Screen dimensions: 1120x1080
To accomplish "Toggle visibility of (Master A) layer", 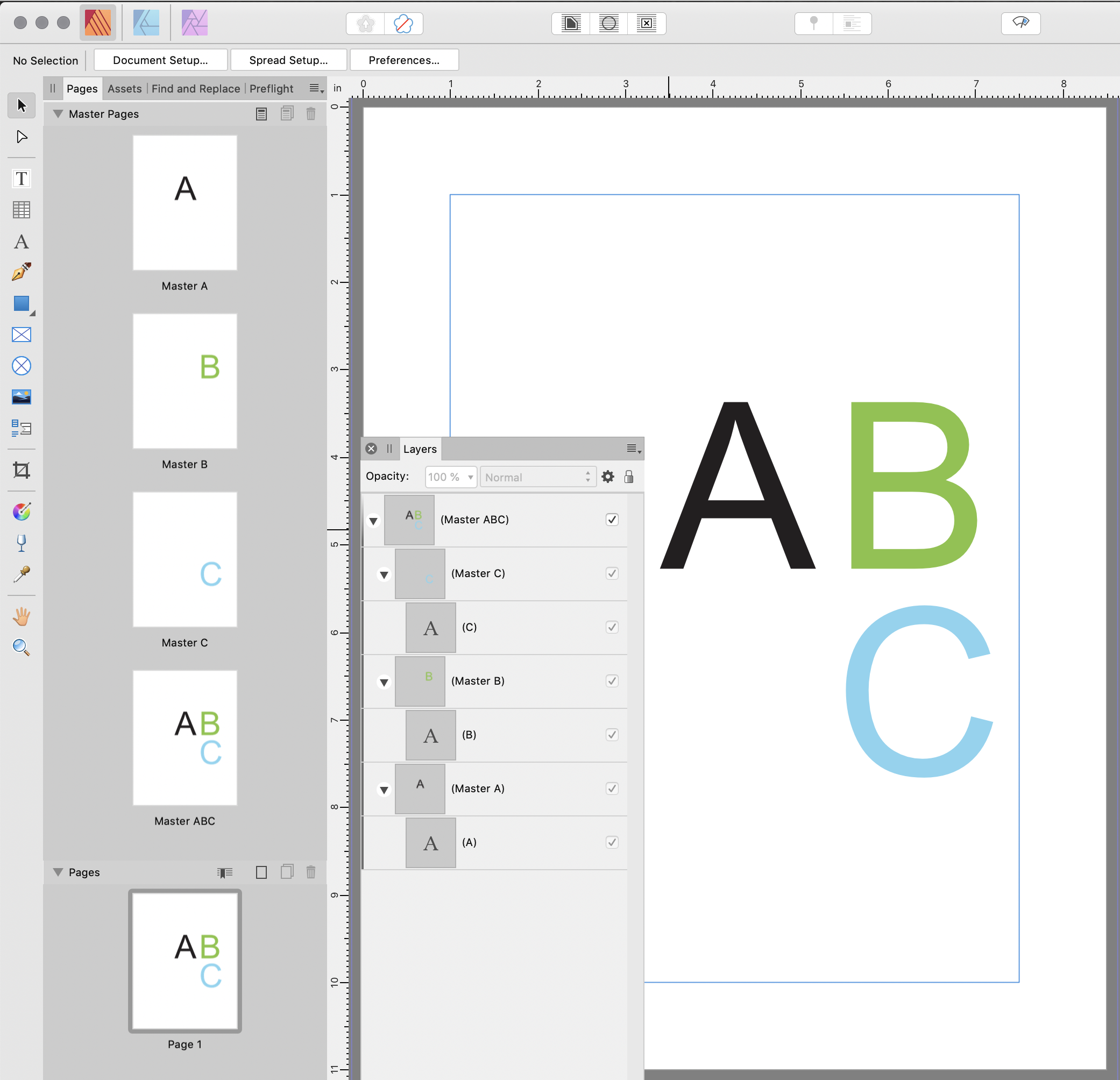I will (x=612, y=788).
